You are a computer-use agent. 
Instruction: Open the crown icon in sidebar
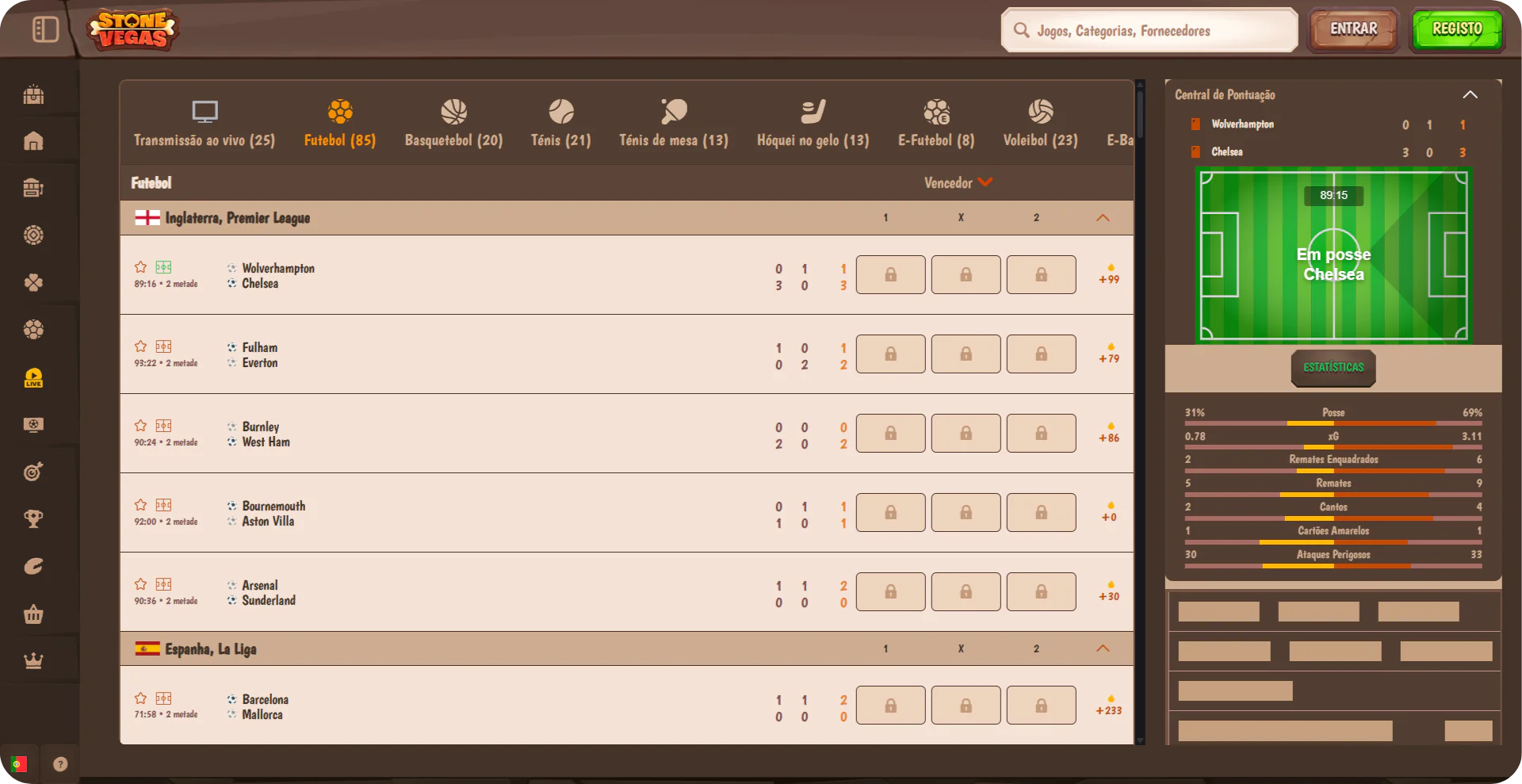(x=33, y=660)
